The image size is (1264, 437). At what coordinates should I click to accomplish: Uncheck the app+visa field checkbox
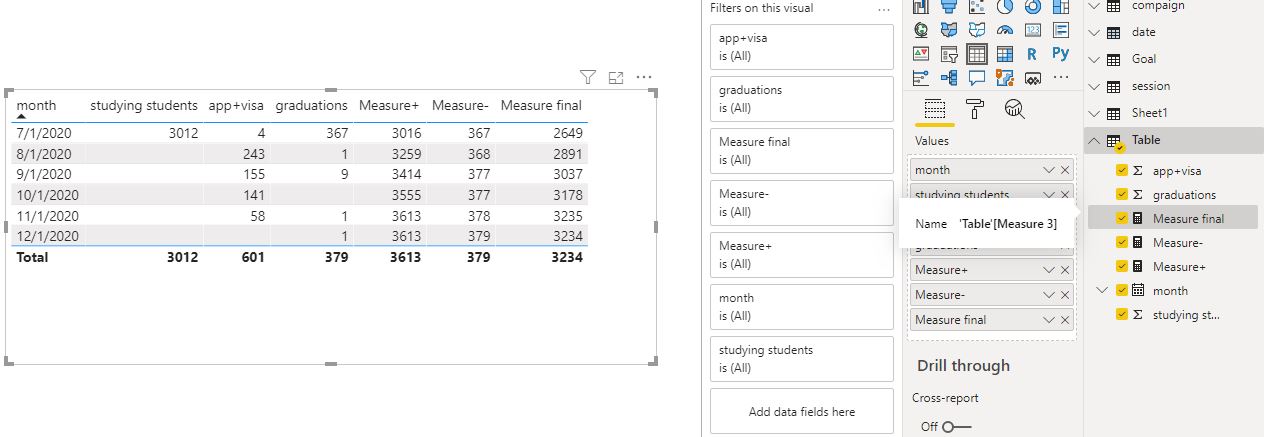pyautogui.click(x=1121, y=171)
